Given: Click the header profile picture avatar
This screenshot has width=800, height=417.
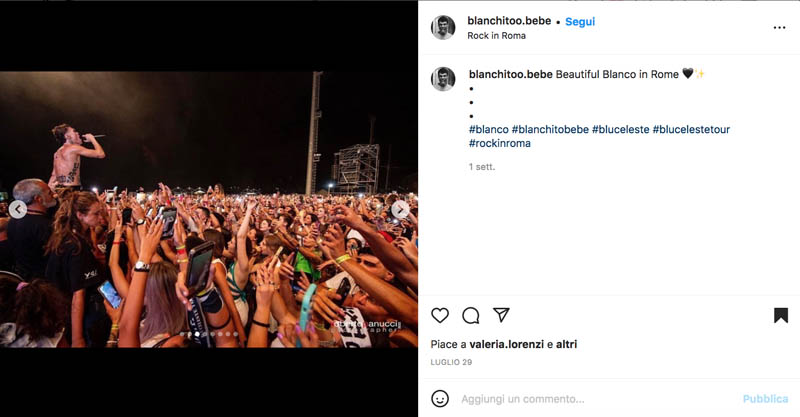Looking at the screenshot, I should pos(443,28).
